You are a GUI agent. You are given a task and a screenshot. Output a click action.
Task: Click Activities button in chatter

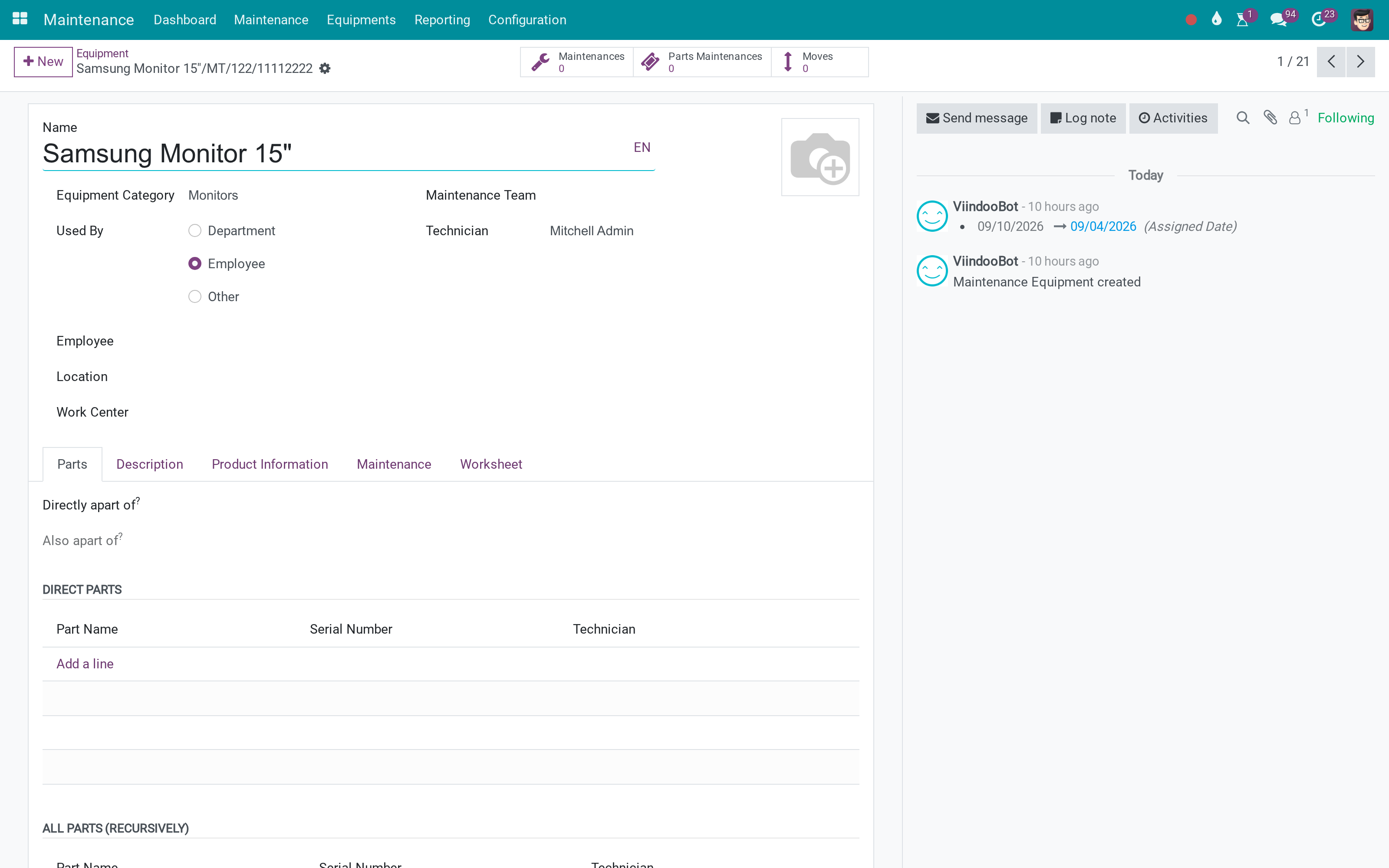point(1173,118)
